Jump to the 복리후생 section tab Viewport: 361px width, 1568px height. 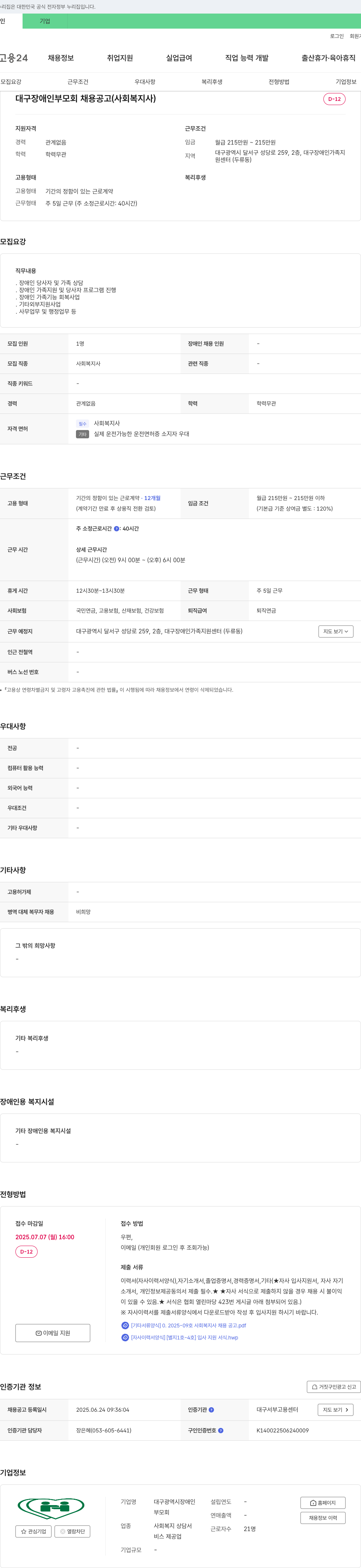coord(212,82)
